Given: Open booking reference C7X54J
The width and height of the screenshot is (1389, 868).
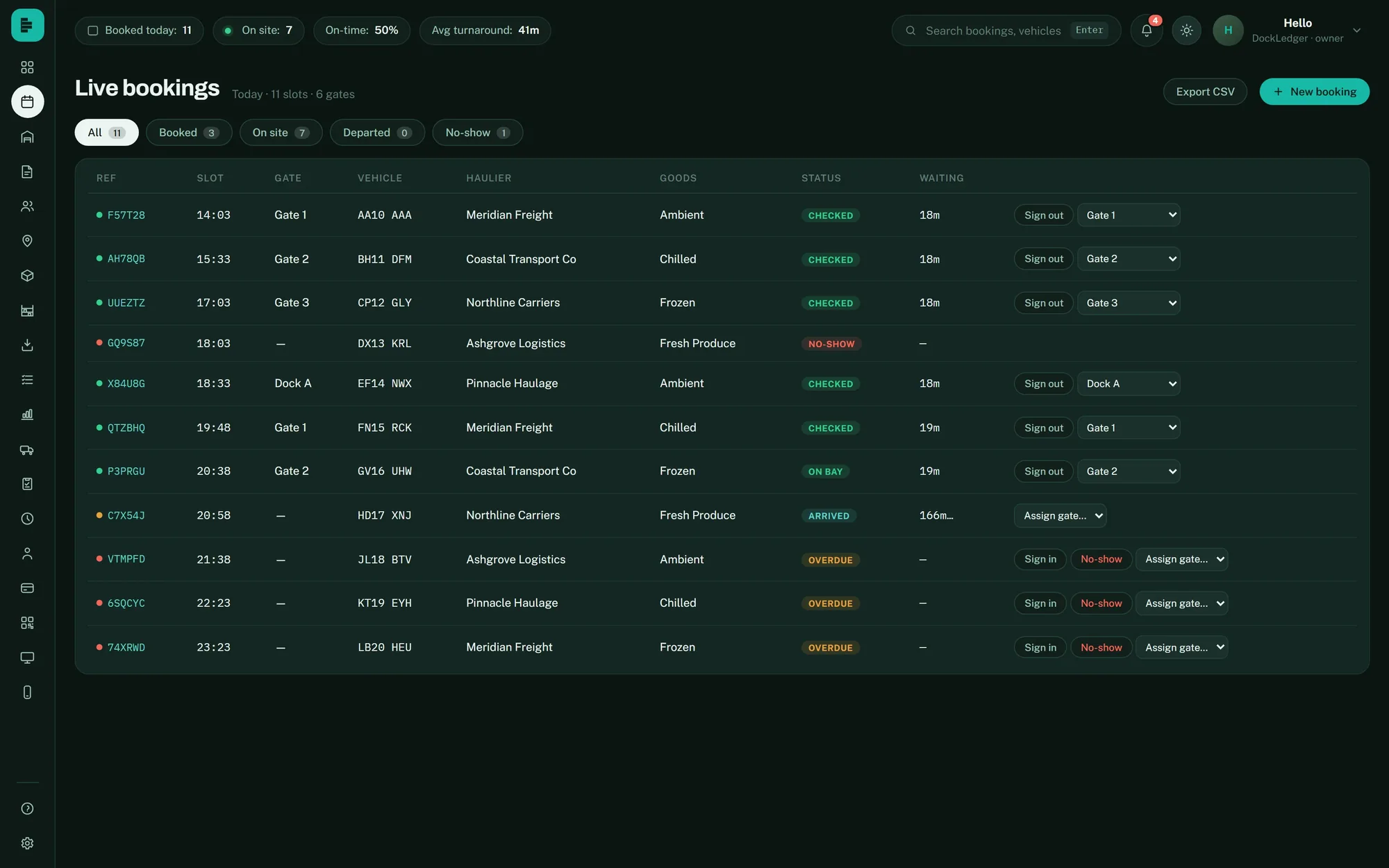Looking at the screenshot, I should (x=126, y=515).
